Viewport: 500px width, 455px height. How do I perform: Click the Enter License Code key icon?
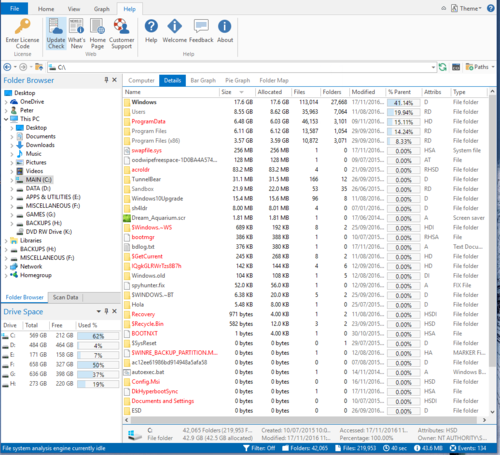(23, 26)
